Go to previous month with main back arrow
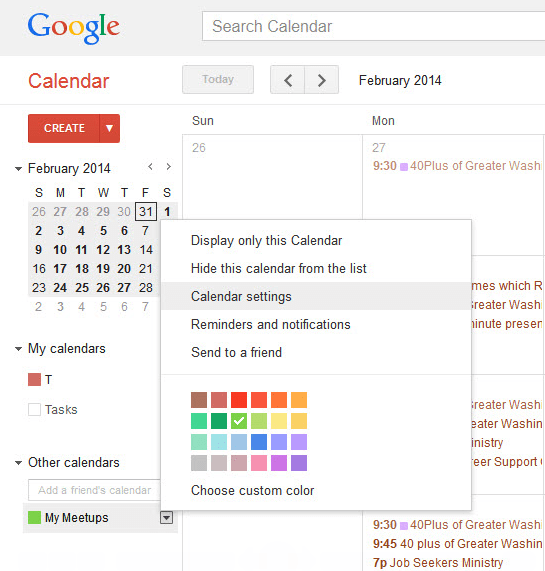Image resolution: width=545 pixels, height=571 pixels. tap(288, 80)
